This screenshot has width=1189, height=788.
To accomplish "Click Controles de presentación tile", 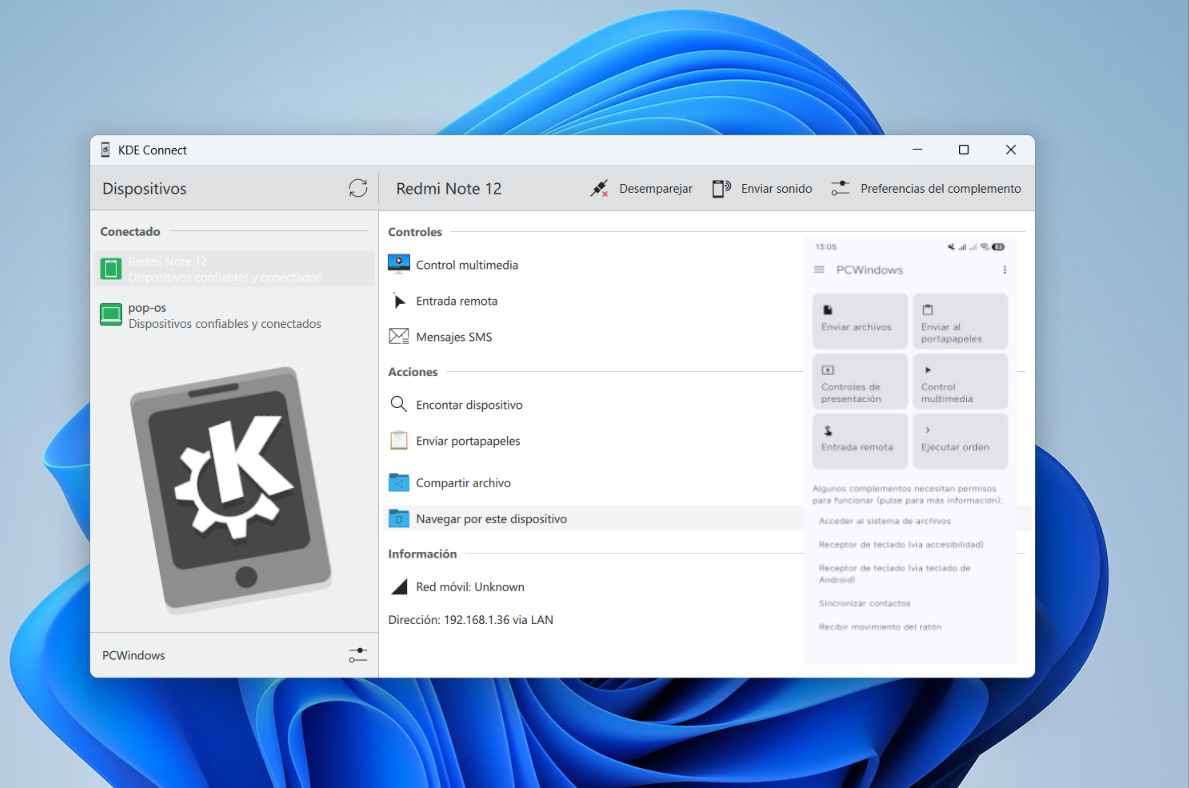I will [860, 381].
